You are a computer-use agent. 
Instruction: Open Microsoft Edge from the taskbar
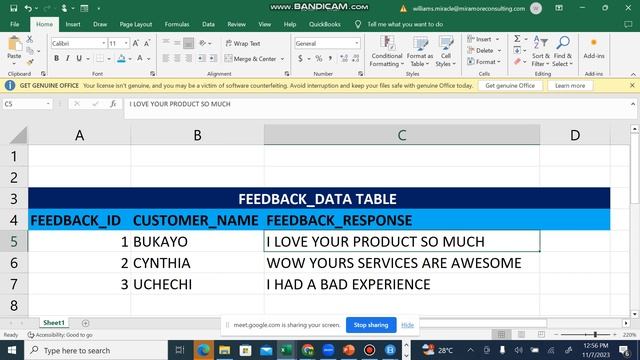(203, 350)
